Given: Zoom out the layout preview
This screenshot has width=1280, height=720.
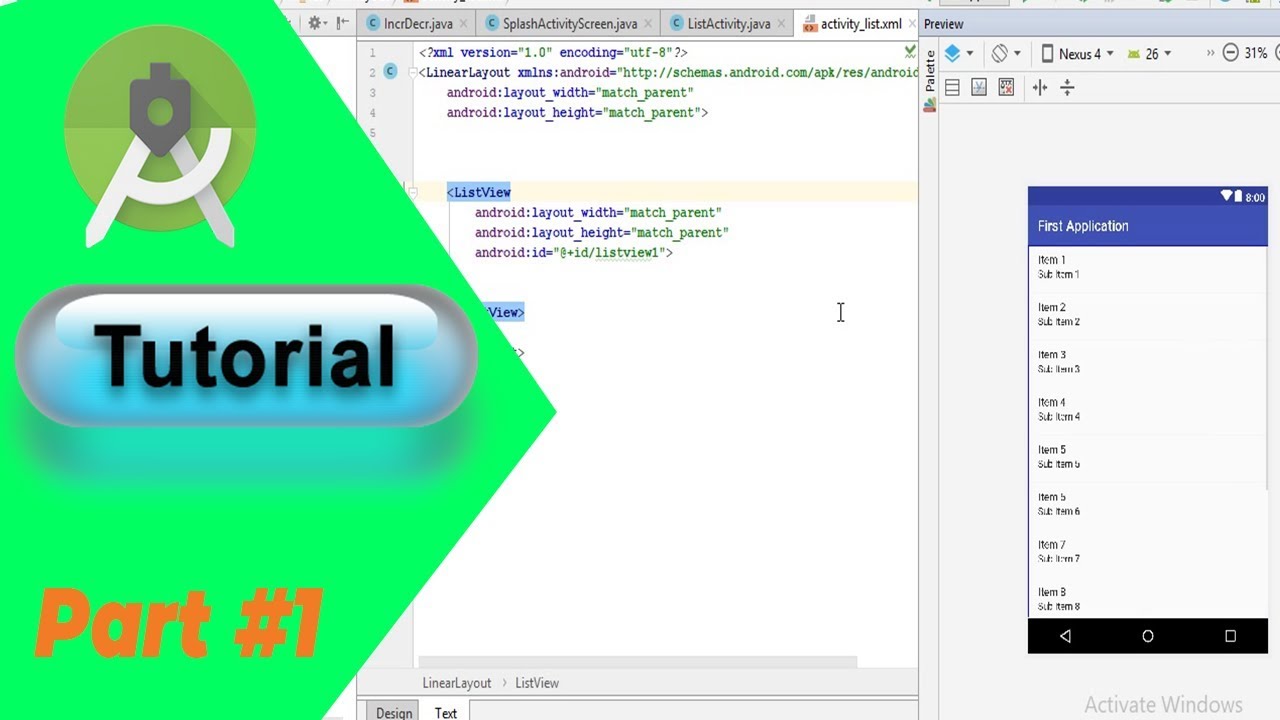Looking at the screenshot, I should 1231,53.
